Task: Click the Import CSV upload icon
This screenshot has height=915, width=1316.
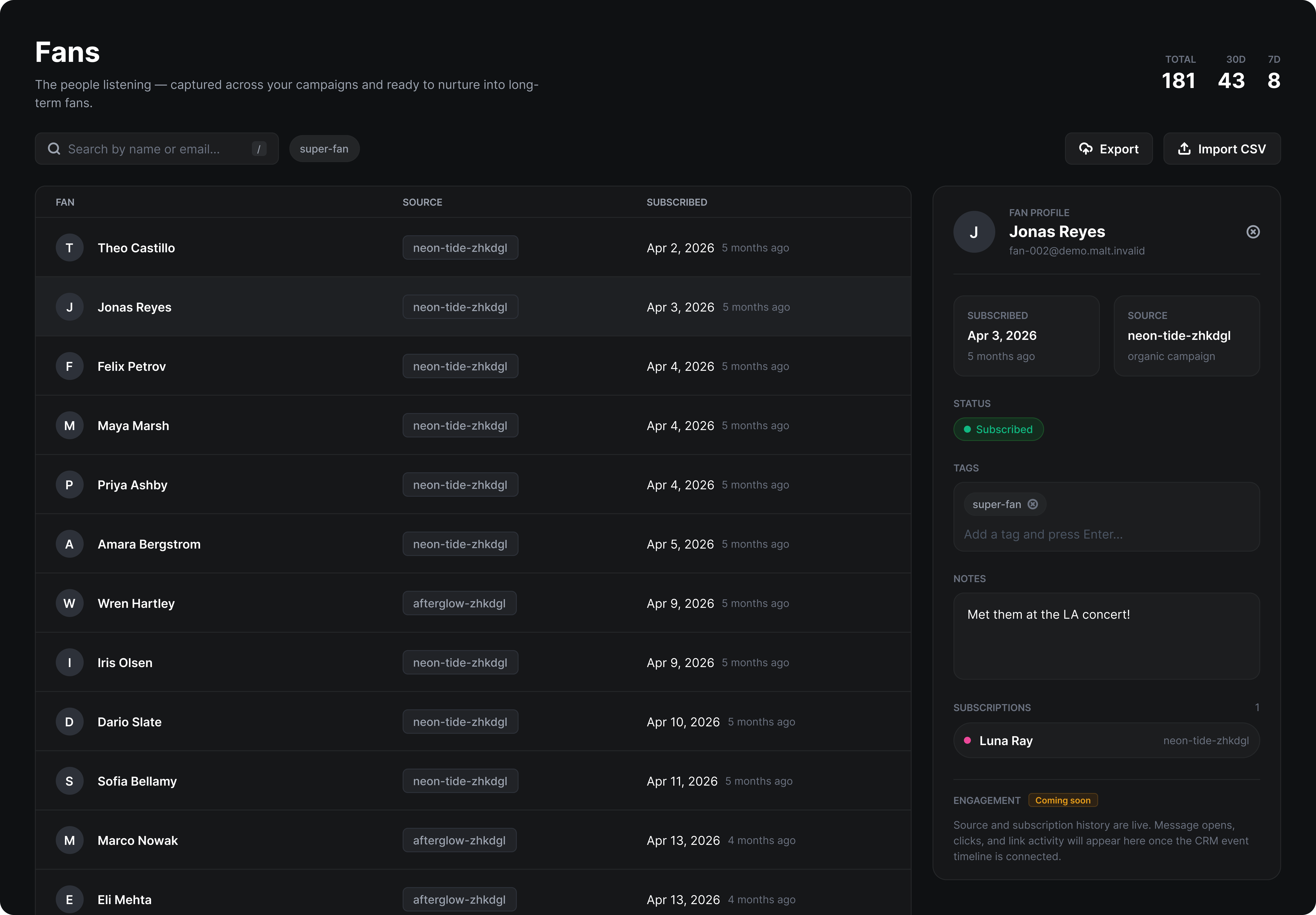Action: tap(1184, 149)
